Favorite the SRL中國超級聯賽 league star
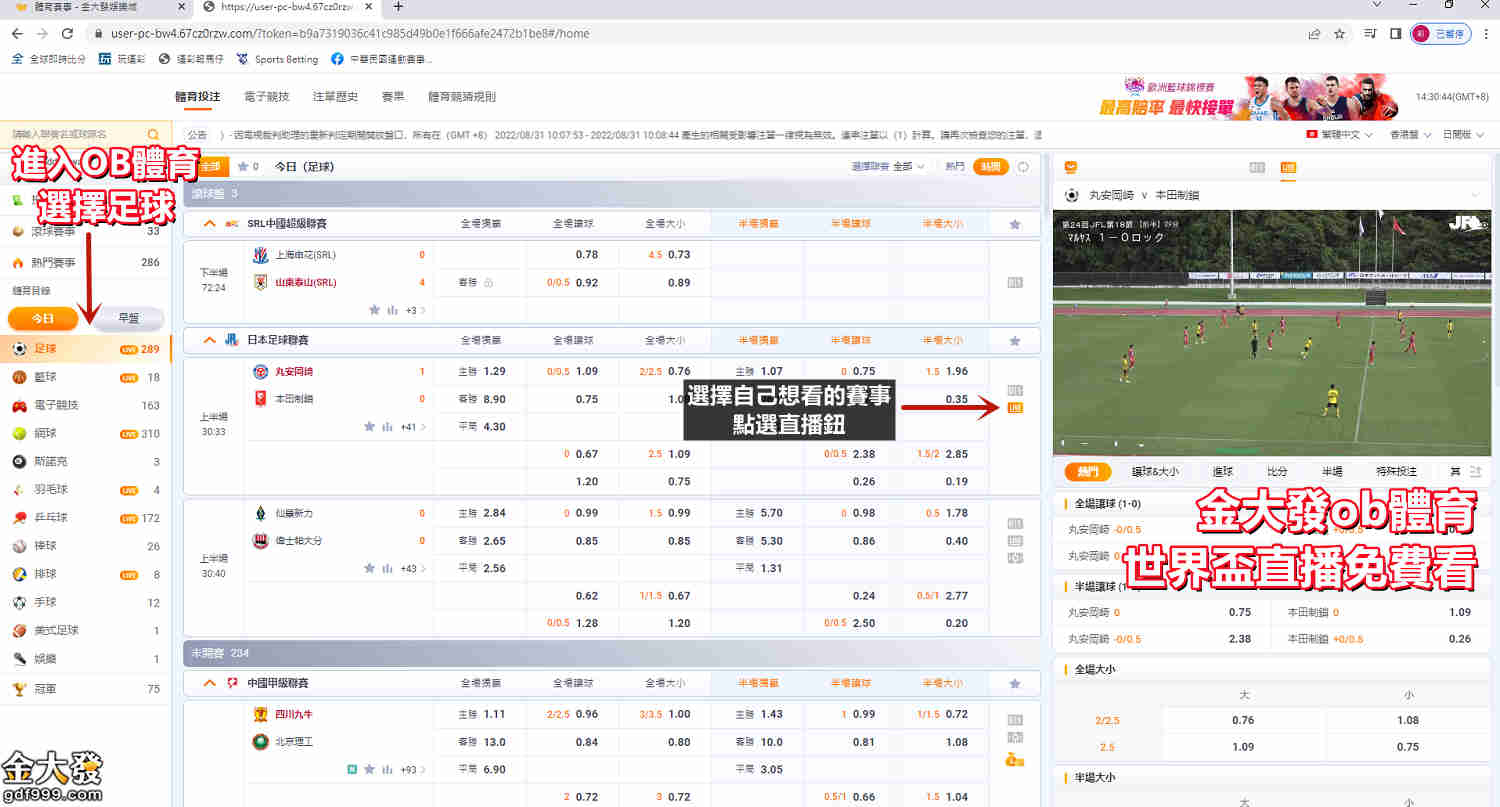 tap(1015, 224)
